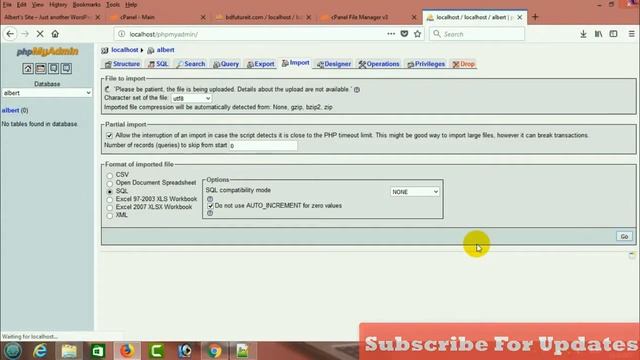
Task: Open the Structure tab
Action: (122, 64)
